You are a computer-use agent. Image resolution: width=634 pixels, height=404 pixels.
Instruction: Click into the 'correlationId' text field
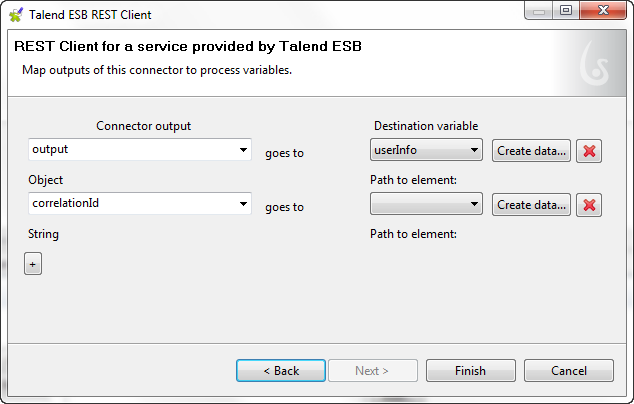click(x=130, y=204)
